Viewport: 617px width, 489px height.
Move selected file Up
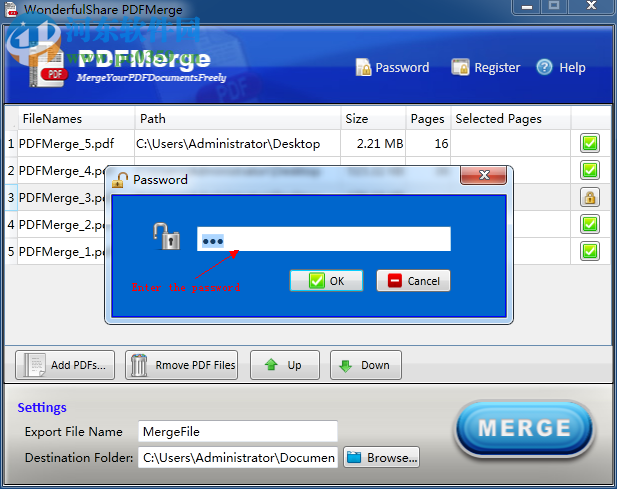(x=285, y=365)
